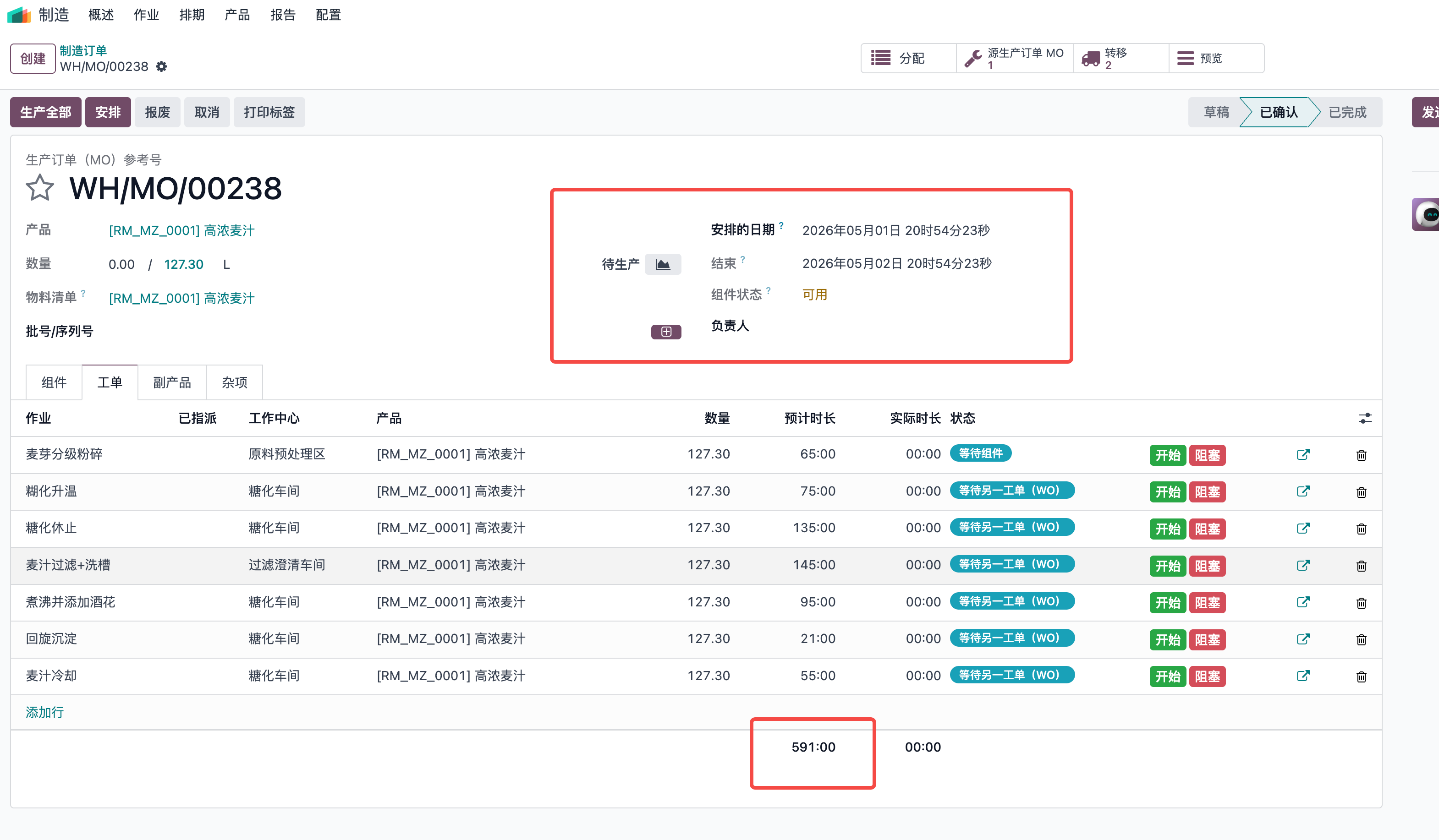1439x840 pixels.
Task: Delete the 糖化休止 work order row
Action: [1362, 529]
